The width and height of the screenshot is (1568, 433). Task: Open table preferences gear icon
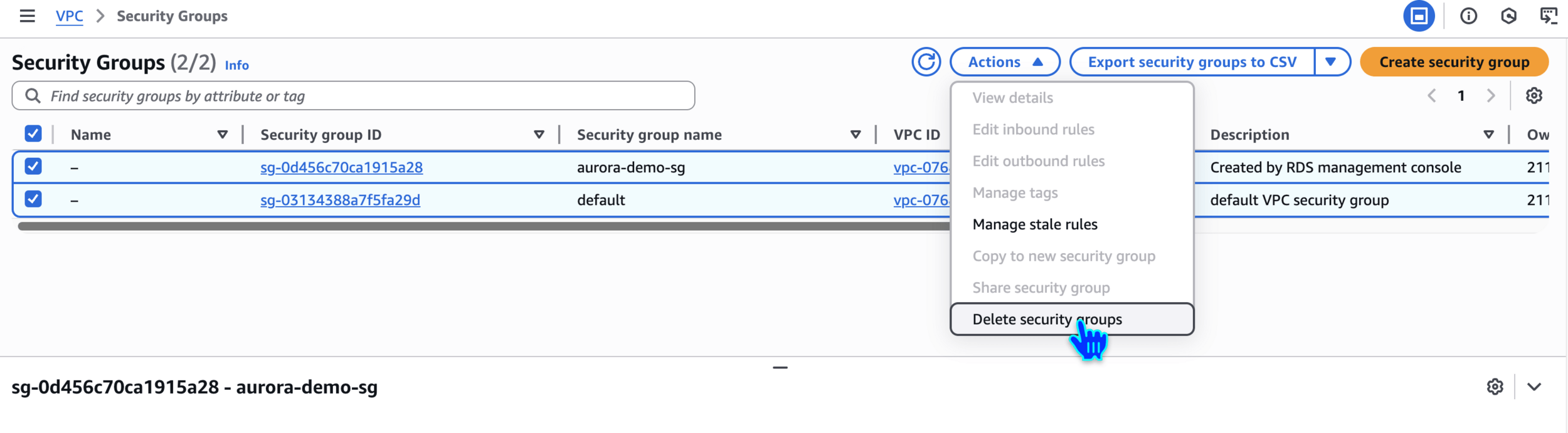(x=1534, y=96)
